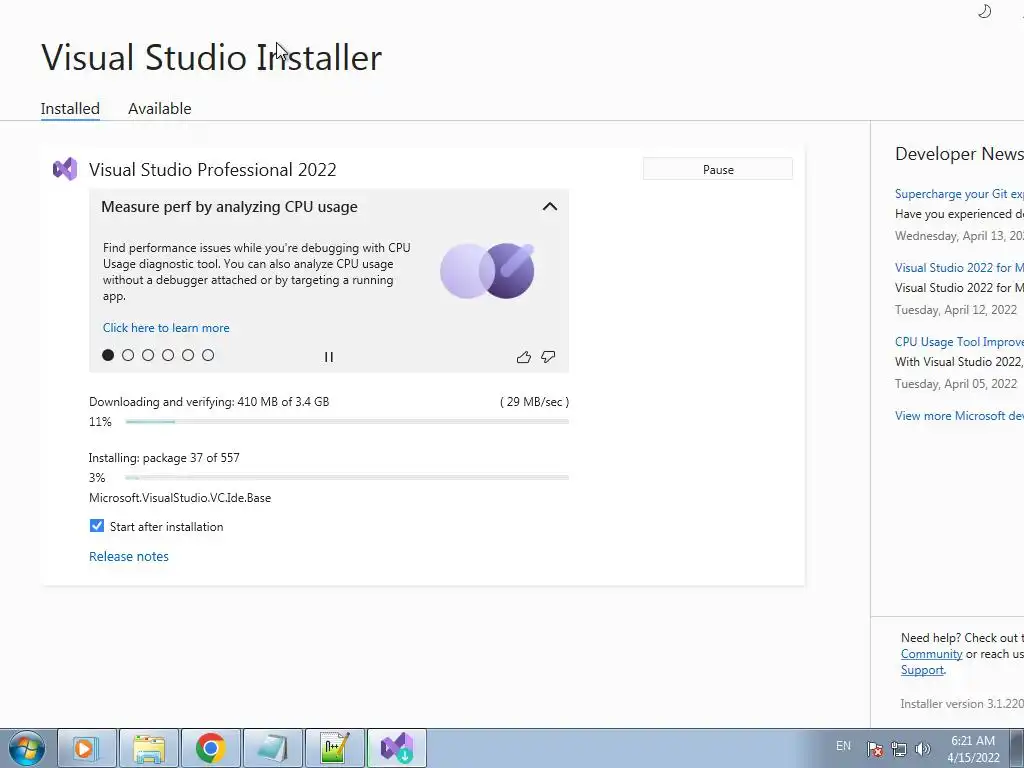The width and height of the screenshot is (1024, 768).
Task: Click Downloading and verifying status text
Action: [209, 402]
